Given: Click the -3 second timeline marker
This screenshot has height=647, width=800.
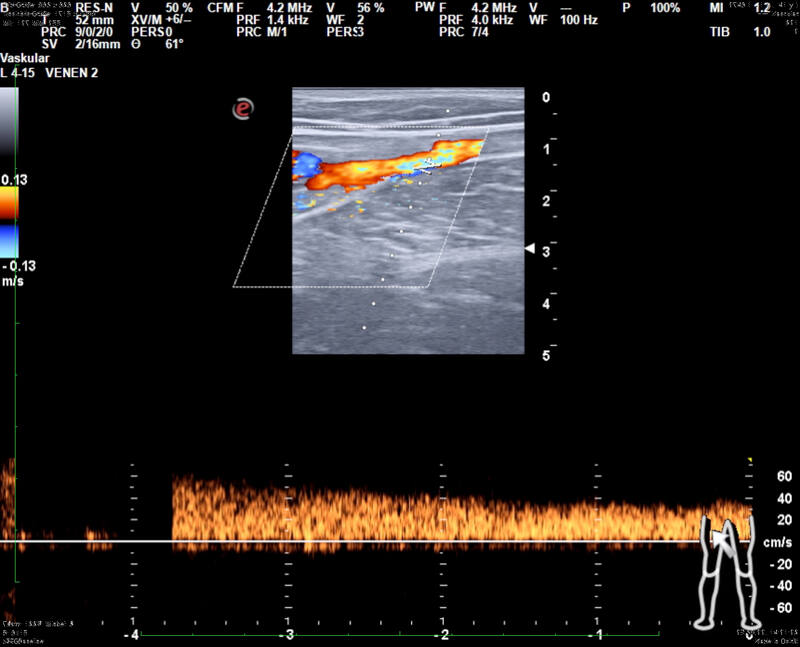Looking at the screenshot, I should tap(289, 635).
